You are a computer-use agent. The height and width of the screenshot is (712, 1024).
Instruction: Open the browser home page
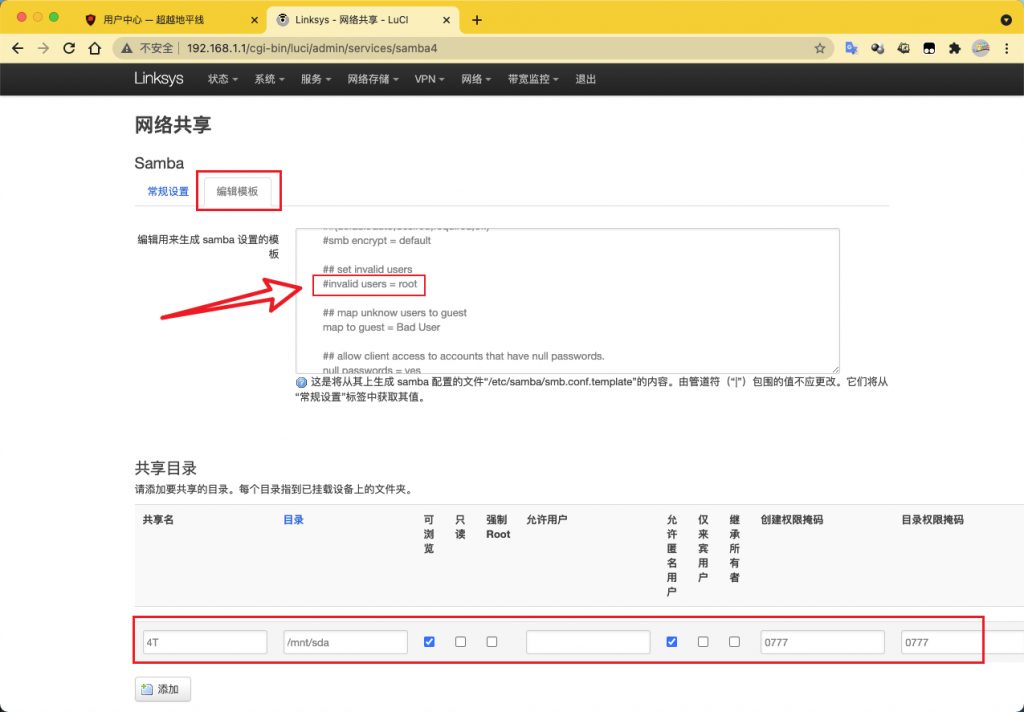95,48
